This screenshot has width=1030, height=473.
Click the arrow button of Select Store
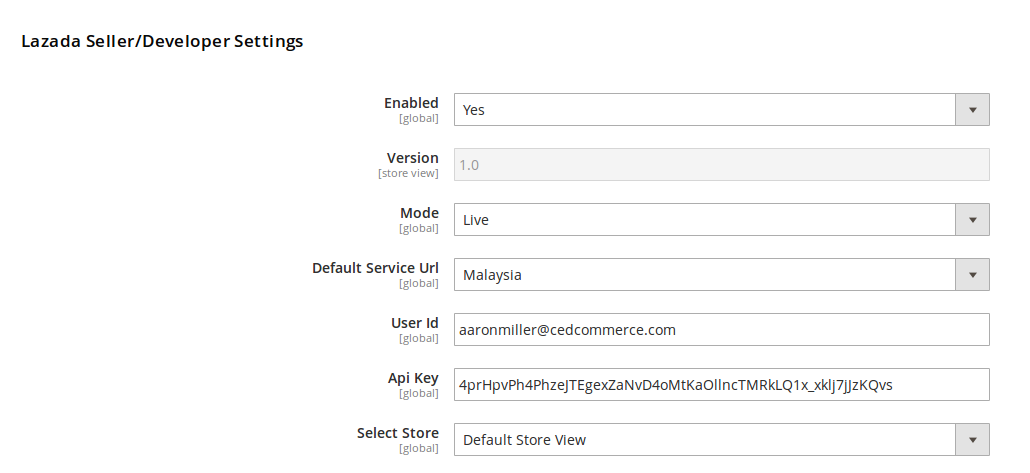(x=972, y=439)
